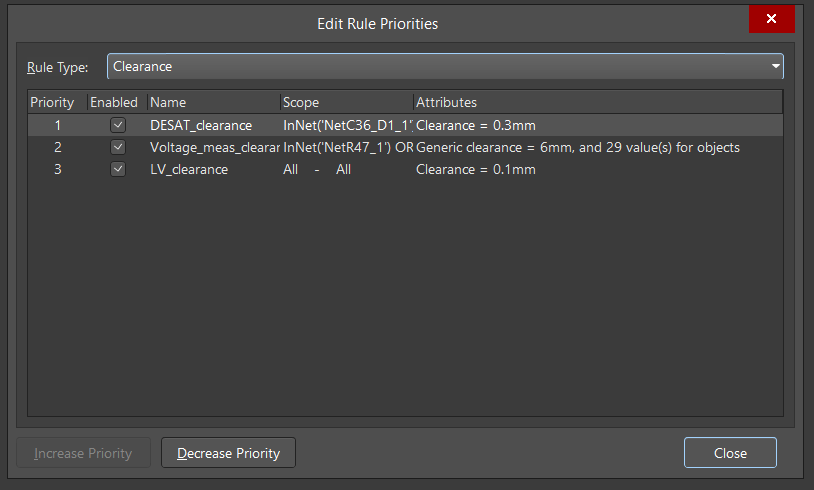
Task: Click the InNet('NetR47_1') scope cell
Action: click(347, 147)
